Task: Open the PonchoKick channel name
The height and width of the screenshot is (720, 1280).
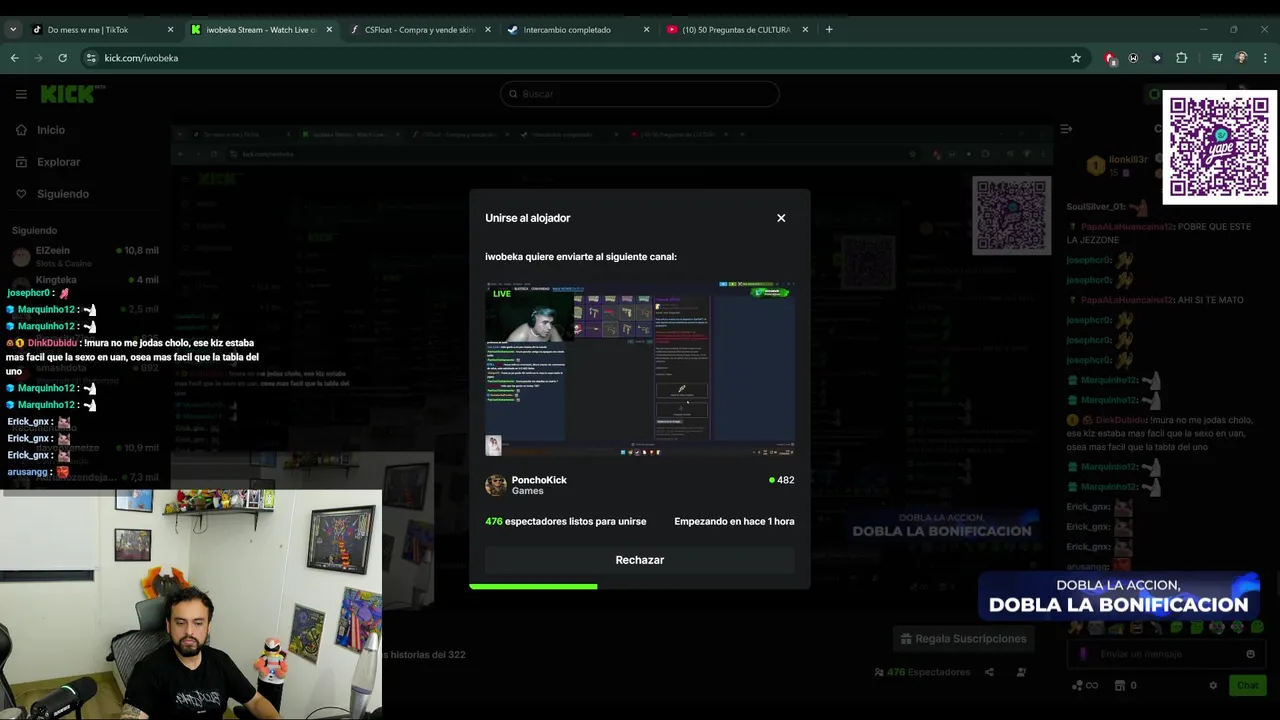Action: pyautogui.click(x=539, y=480)
